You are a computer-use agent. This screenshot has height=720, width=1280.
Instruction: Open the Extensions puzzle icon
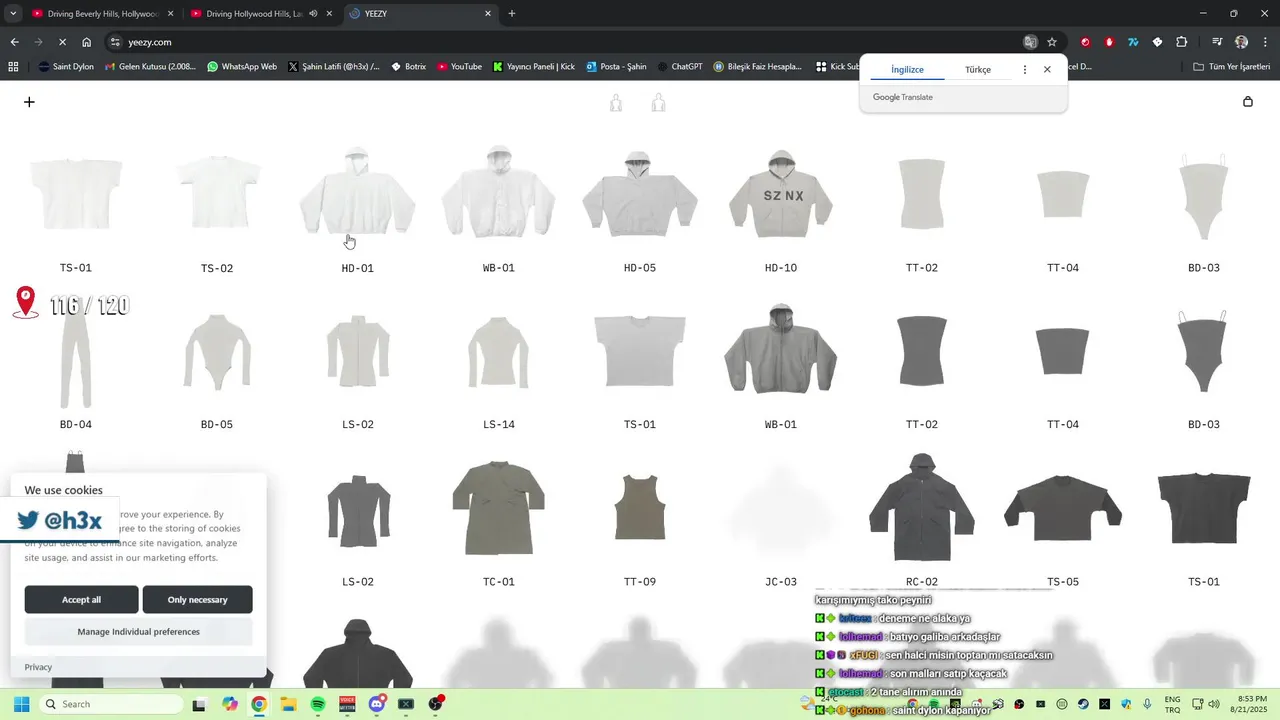coord(1182,42)
